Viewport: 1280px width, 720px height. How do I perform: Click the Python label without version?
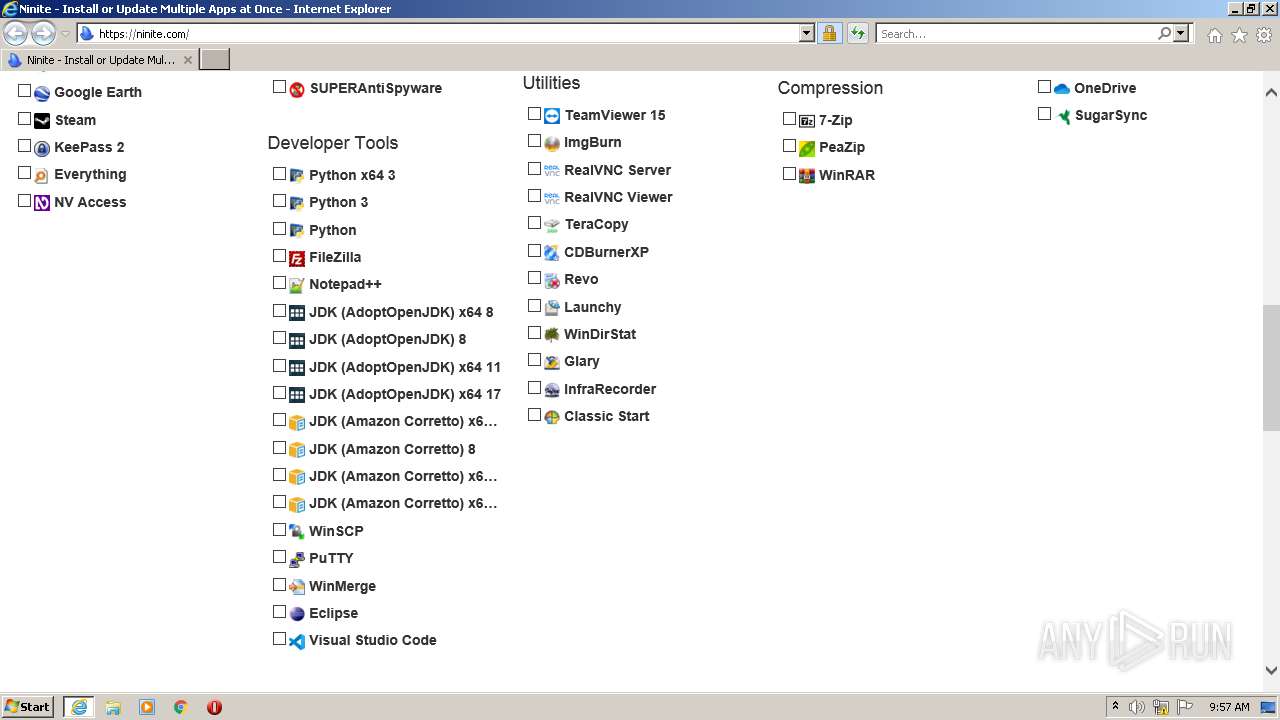coord(333,230)
